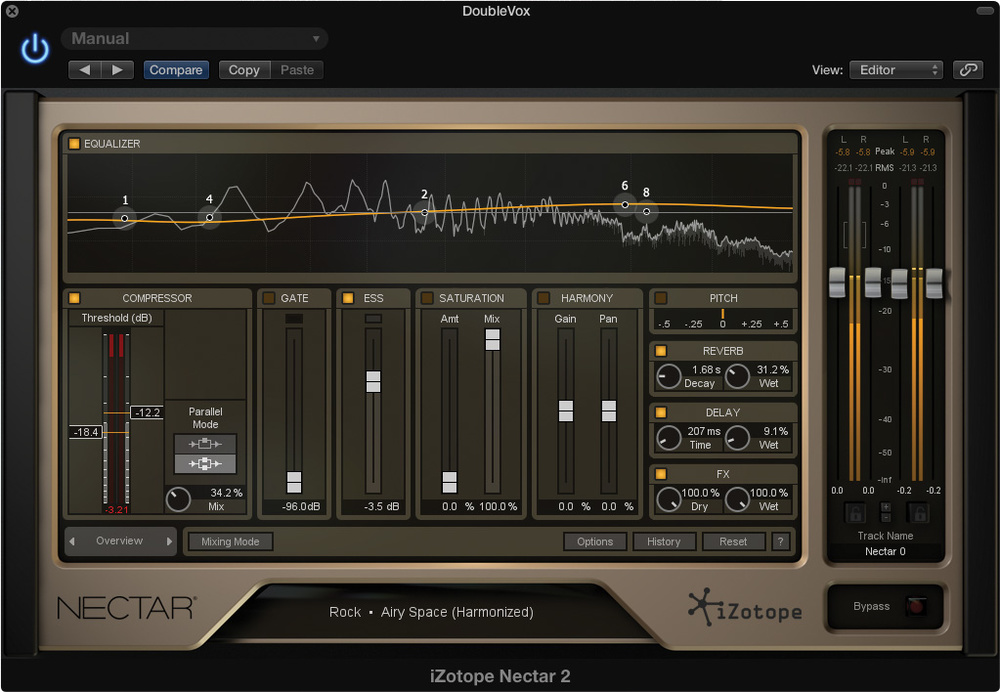1000x692 pixels.
Task: Click the plus/minus button between the meter locks
Action: coord(886,512)
